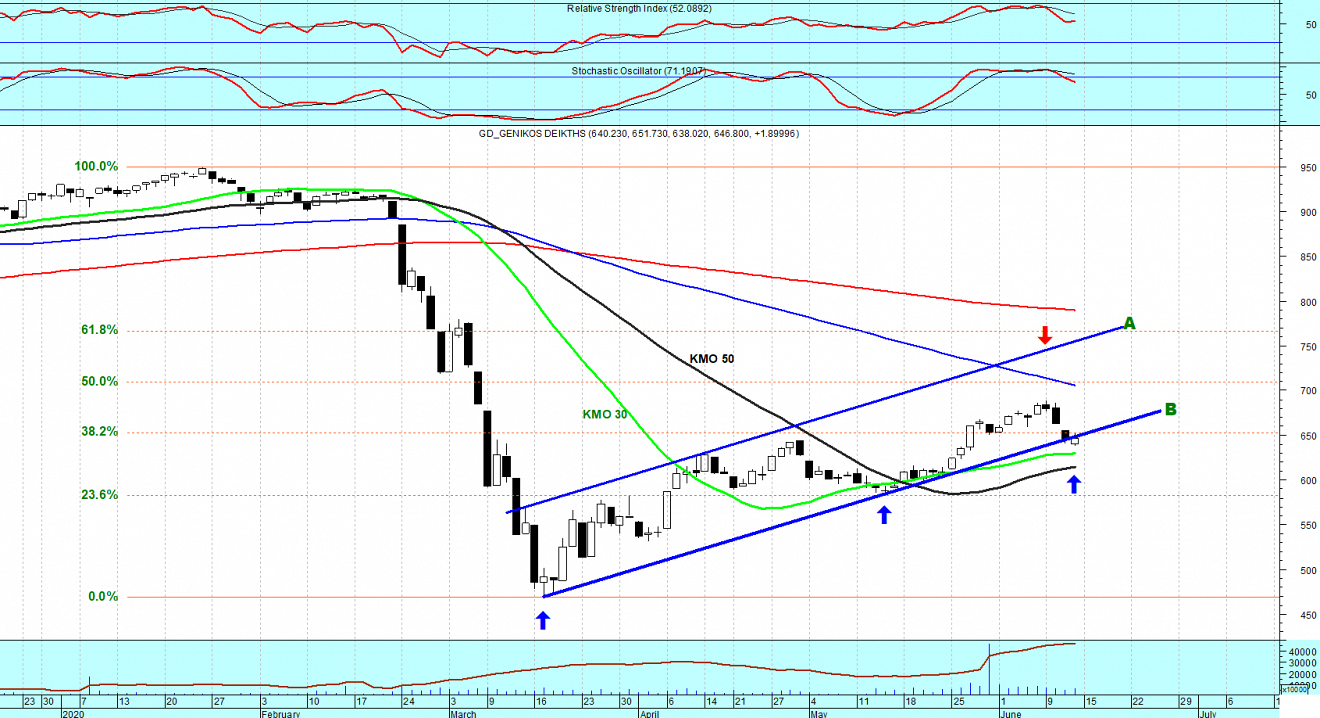Click the Stochastic Oscillator panel title

(x=635, y=72)
